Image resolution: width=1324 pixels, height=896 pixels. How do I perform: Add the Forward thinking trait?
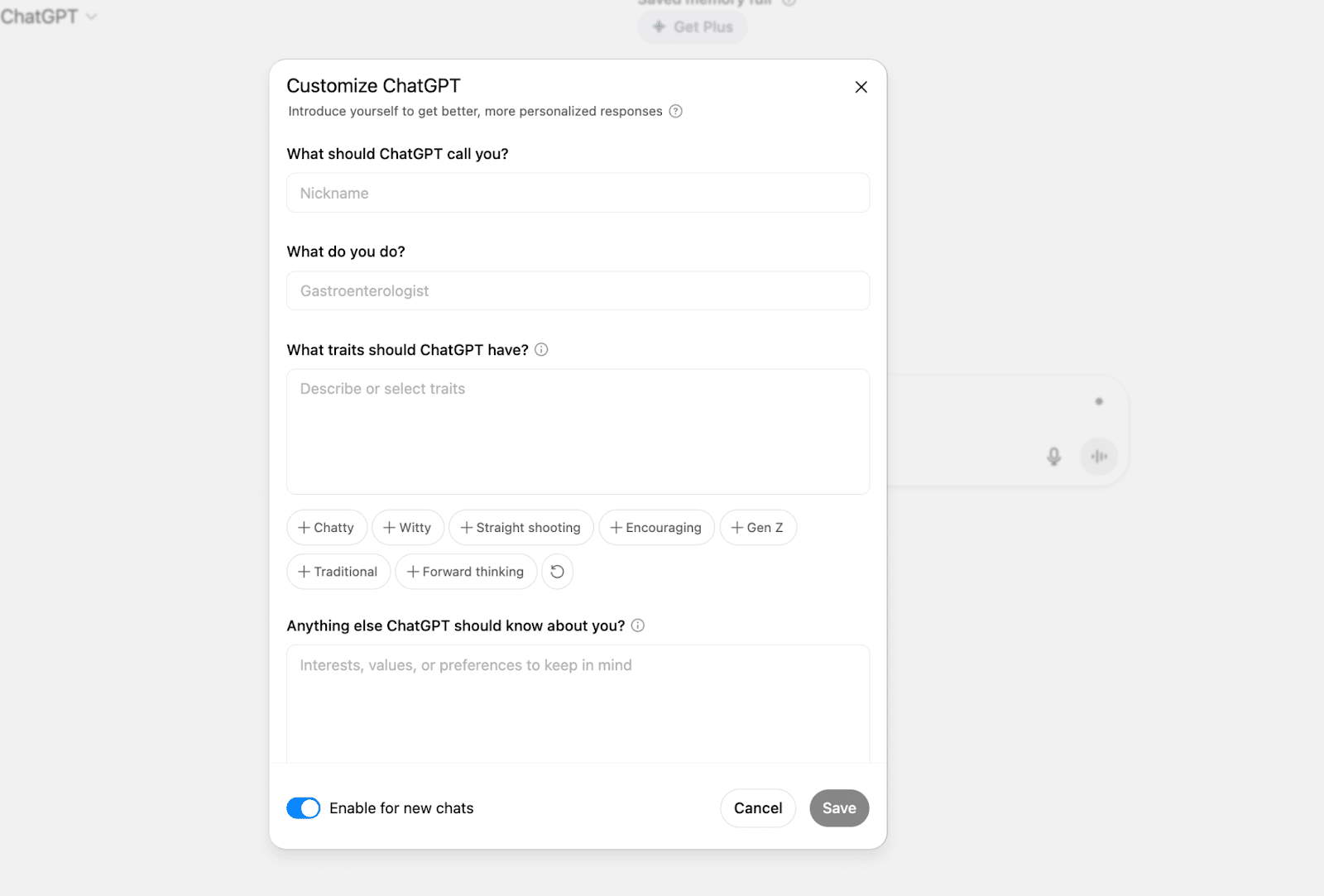[466, 572]
